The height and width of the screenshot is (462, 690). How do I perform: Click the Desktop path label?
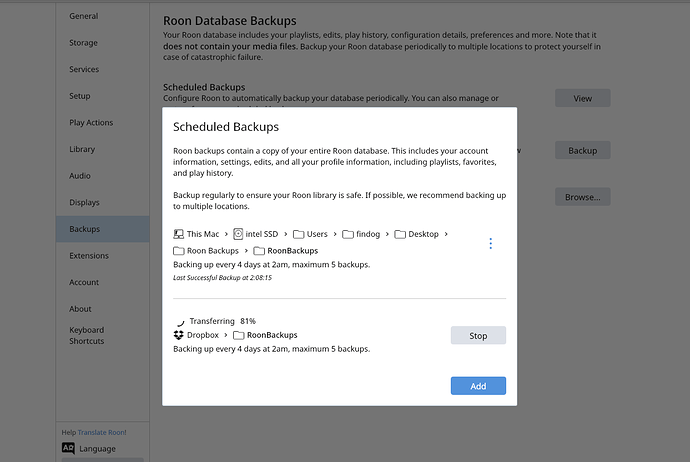tap(423, 234)
